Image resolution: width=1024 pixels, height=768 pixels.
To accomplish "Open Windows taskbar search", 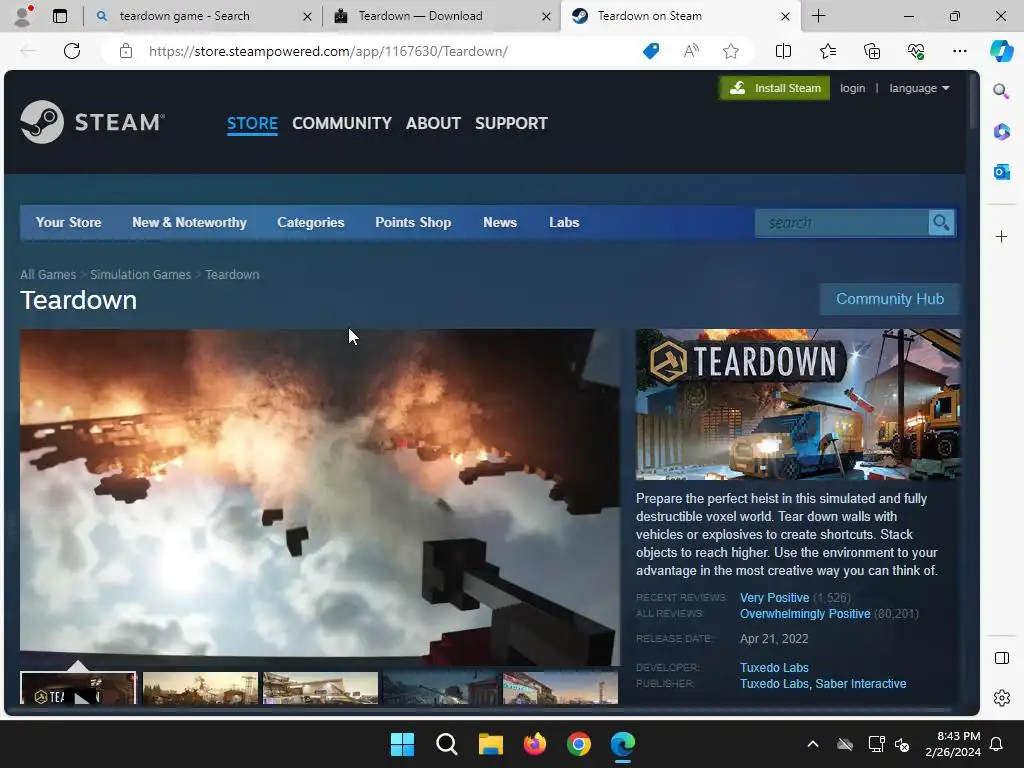I will (447, 744).
